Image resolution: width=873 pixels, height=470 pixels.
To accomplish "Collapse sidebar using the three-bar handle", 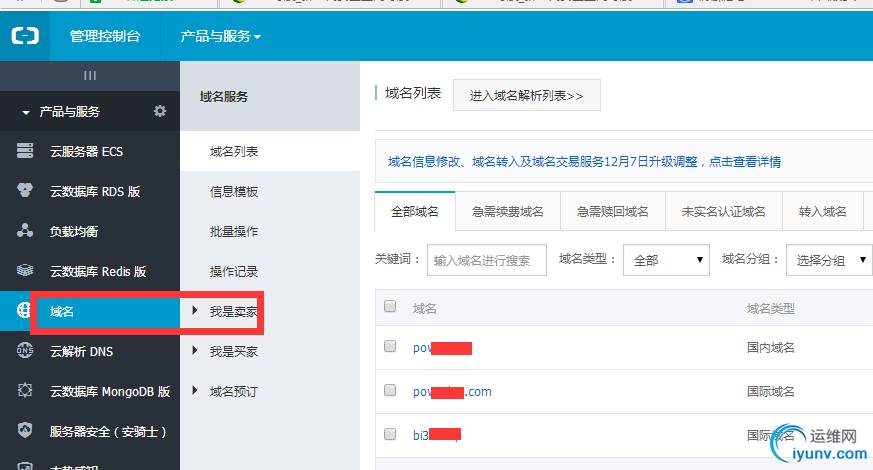I will 90,76.
